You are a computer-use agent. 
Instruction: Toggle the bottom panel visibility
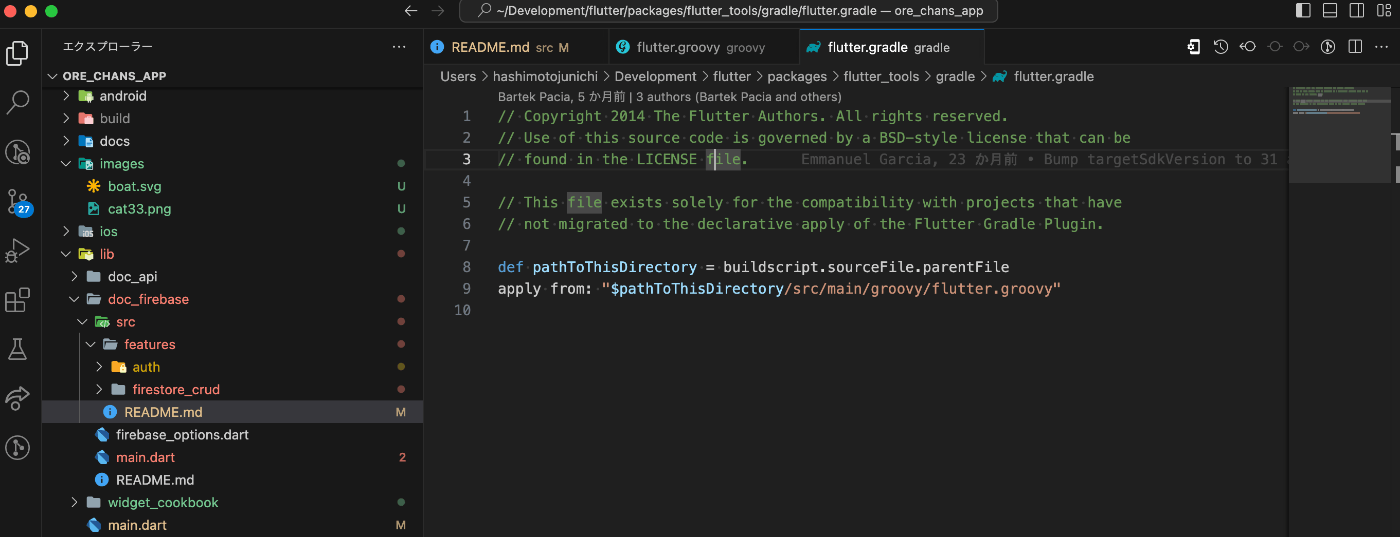1330,11
